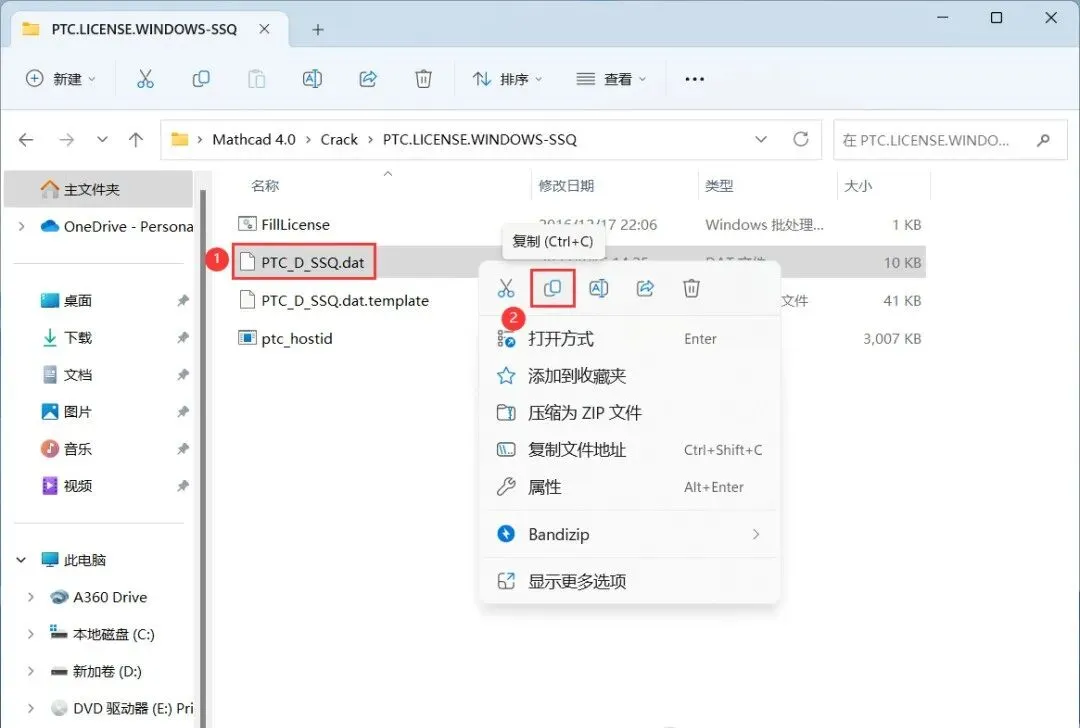Sort by the 名称 column header
1080x728 pixels.
pos(265,186)
